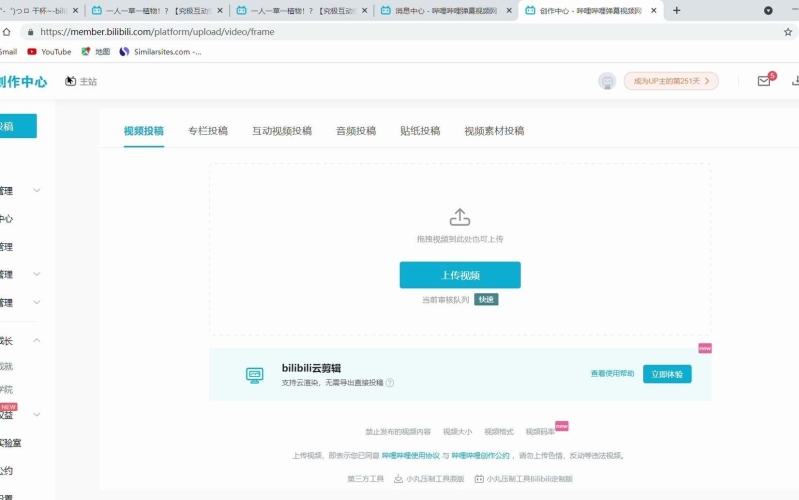The width and height of the screenshot is (799, 500).
Task: Open the 成为UP主的第251天 arrow banner
Action: click(671, 81)
